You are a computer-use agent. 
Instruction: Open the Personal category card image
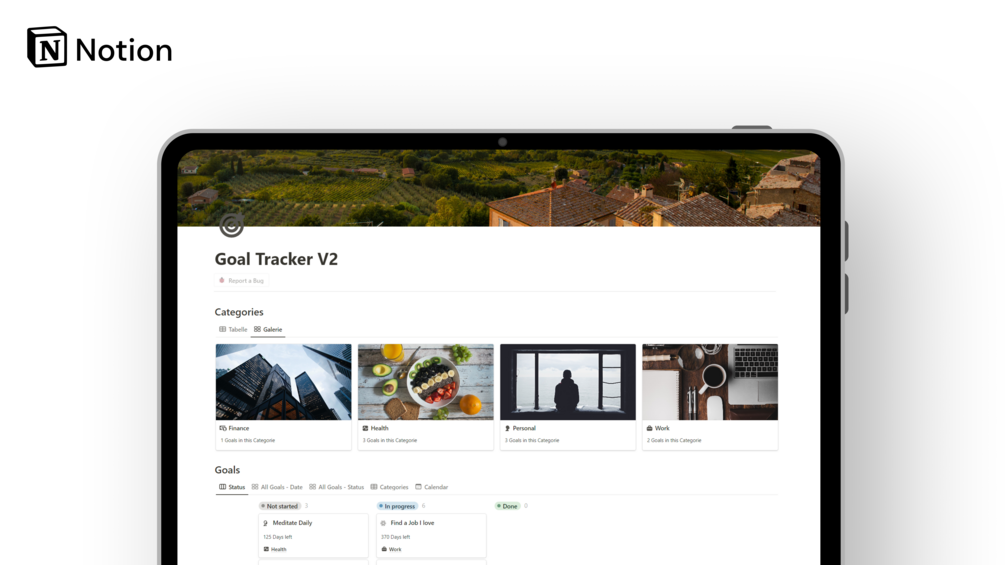point(568,382)
